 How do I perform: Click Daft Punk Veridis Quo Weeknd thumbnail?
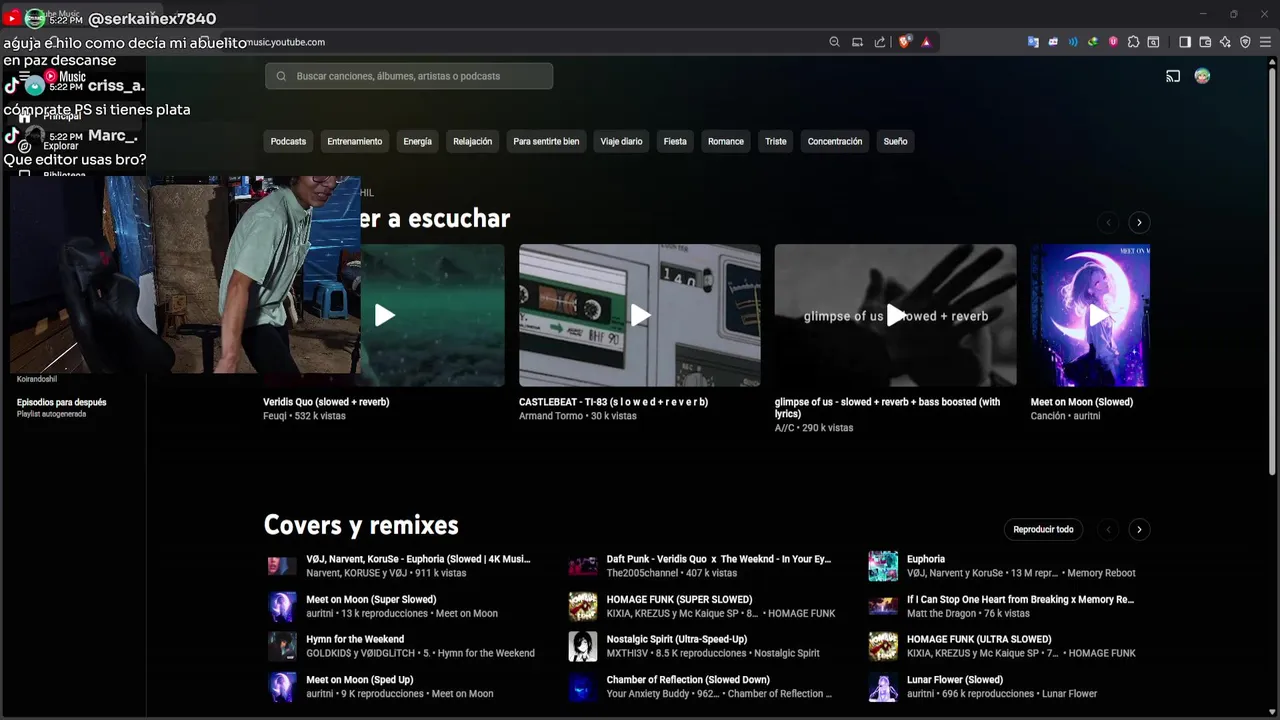(583, 566)
